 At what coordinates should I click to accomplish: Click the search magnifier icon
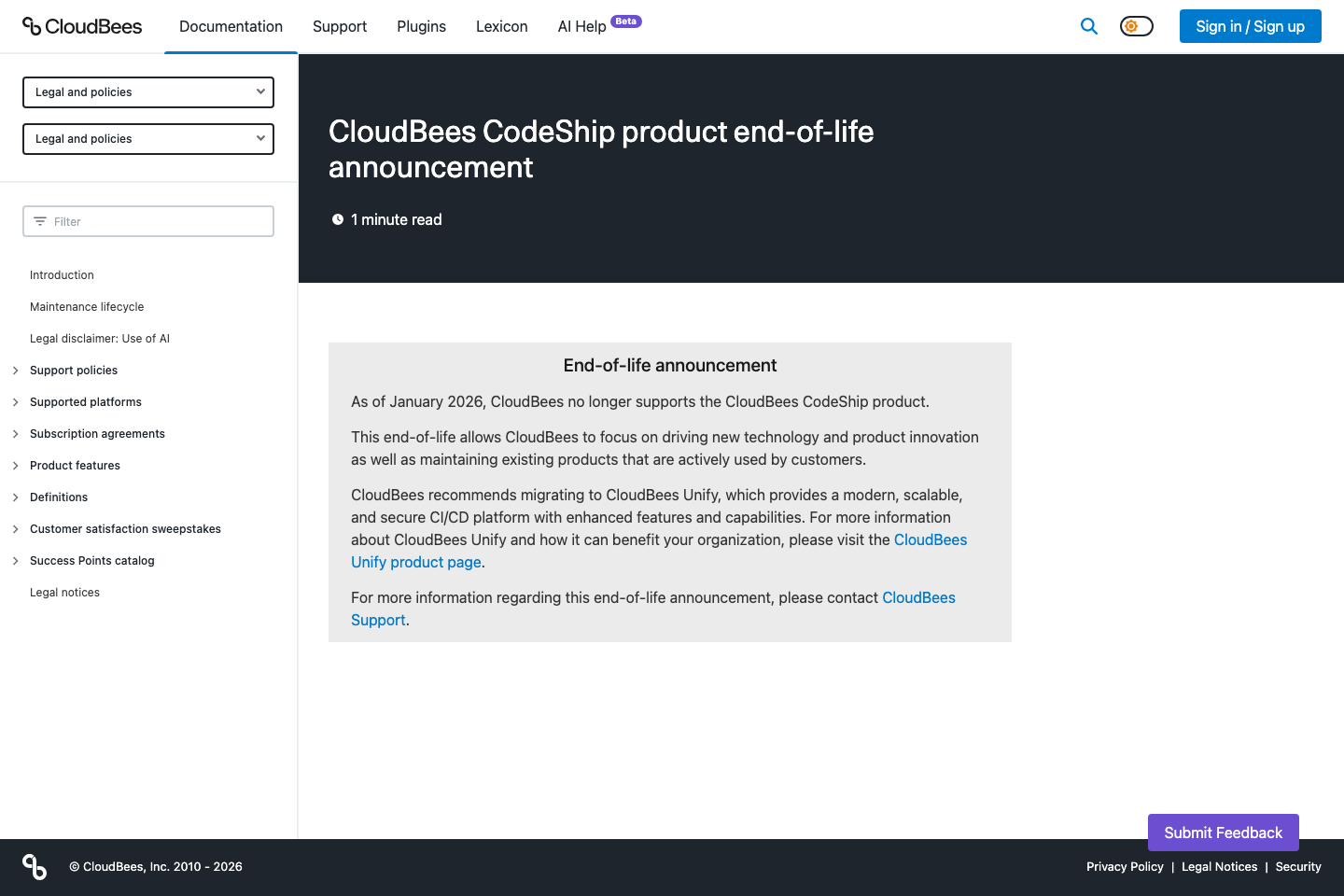point(1088,26)
